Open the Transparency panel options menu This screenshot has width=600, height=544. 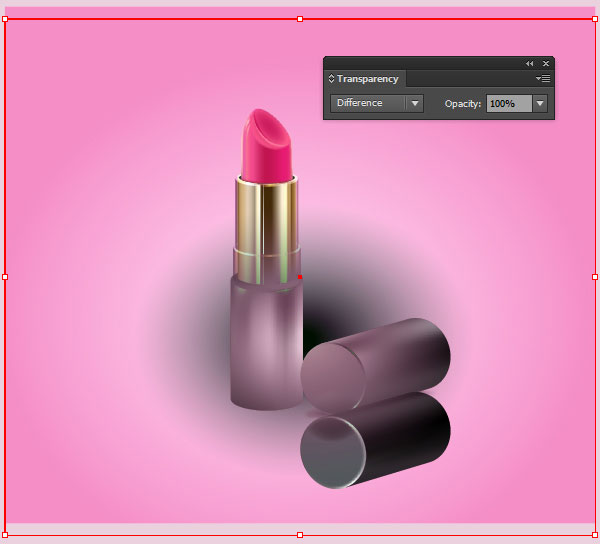click(x=543, y=78)
